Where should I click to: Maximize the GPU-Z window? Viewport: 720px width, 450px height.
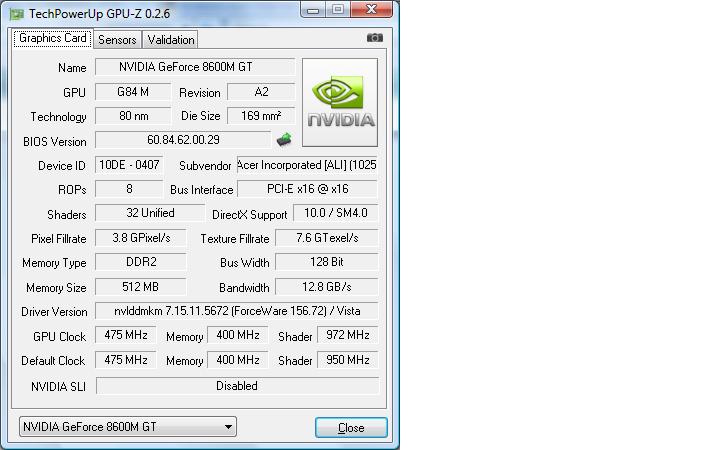coord(338,9)
